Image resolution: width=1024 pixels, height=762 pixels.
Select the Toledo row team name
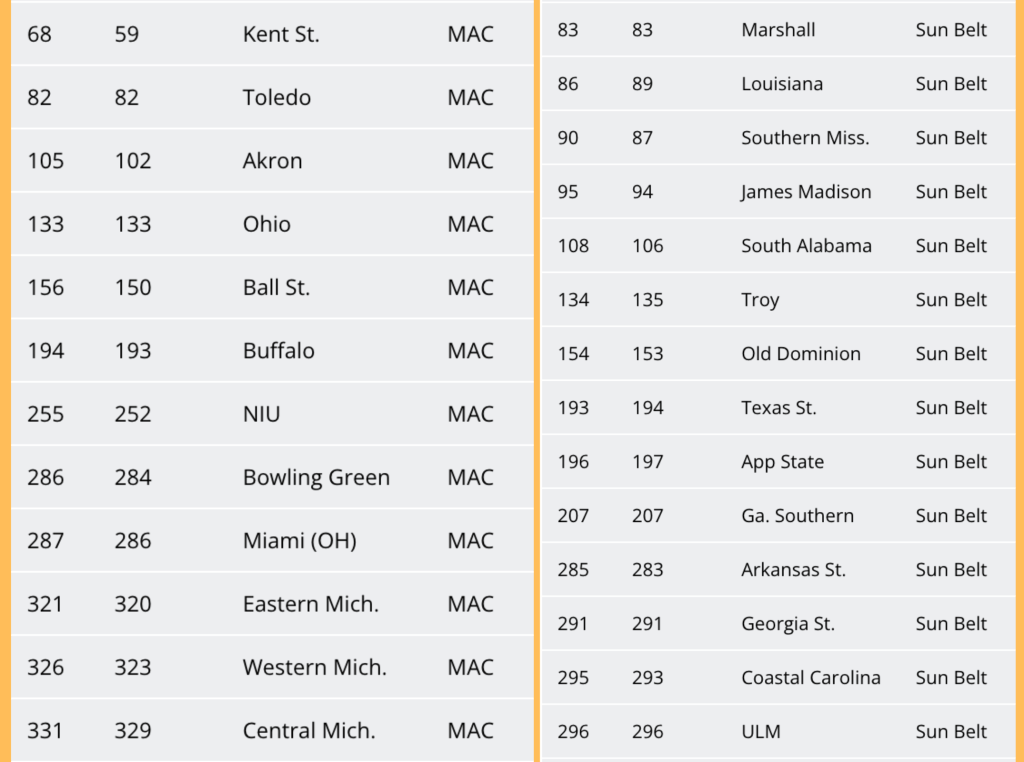tap(277, 97)
